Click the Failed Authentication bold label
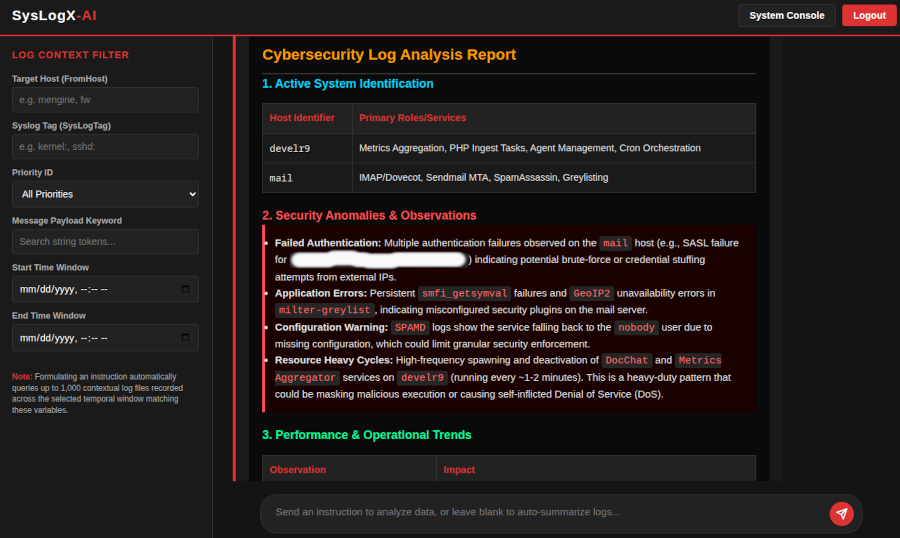 (328, 243)
